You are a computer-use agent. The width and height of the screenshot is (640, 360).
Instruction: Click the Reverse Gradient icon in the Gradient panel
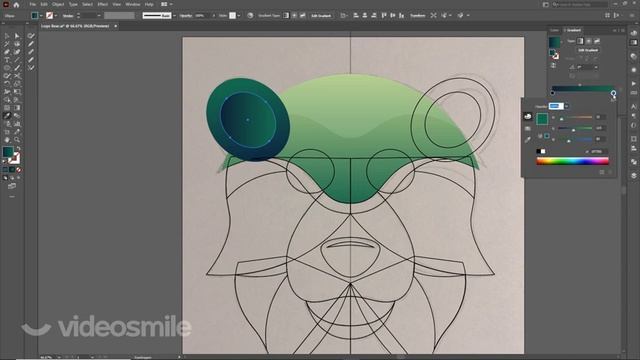(553, 65)
